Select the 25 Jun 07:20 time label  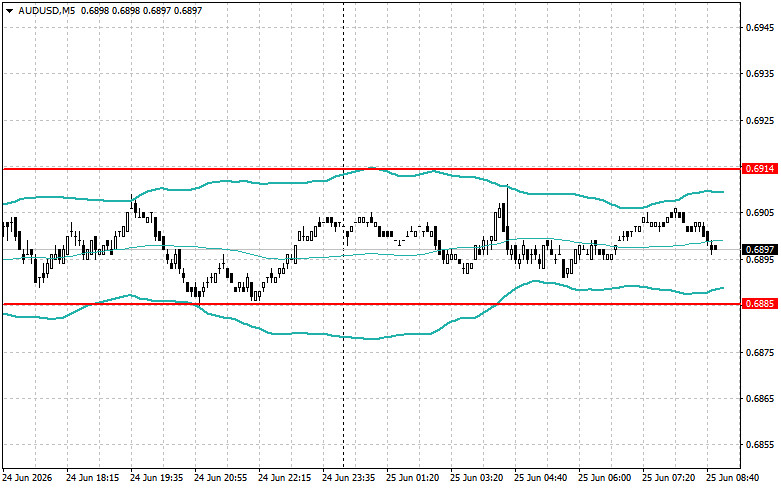pyautogui.click(x=668, y=478)
